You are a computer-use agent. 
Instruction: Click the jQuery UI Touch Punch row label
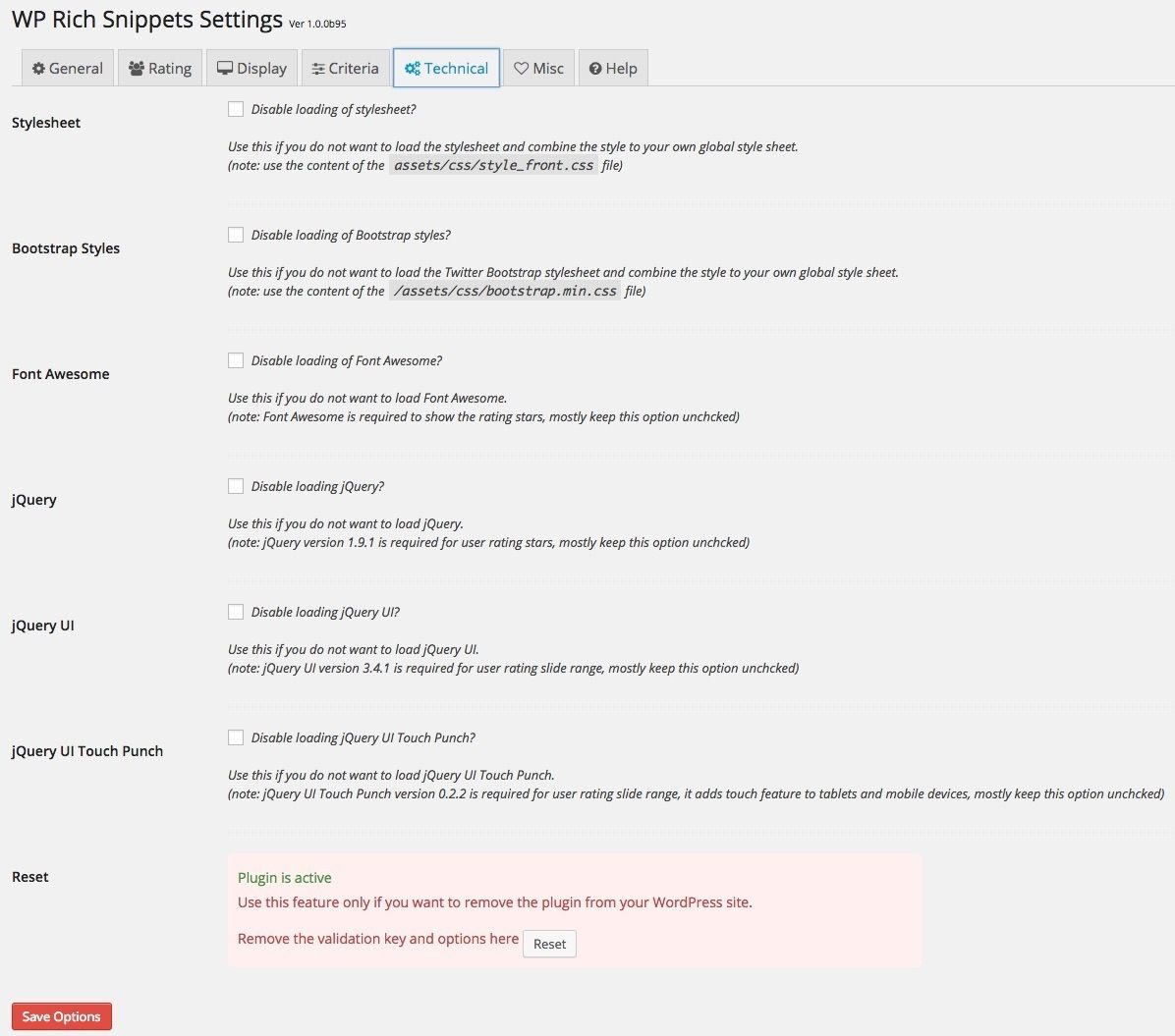[87, 751]
